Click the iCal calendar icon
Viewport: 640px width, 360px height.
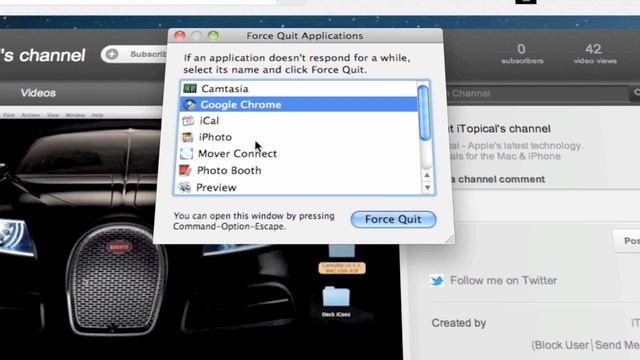tap(188, 120)
